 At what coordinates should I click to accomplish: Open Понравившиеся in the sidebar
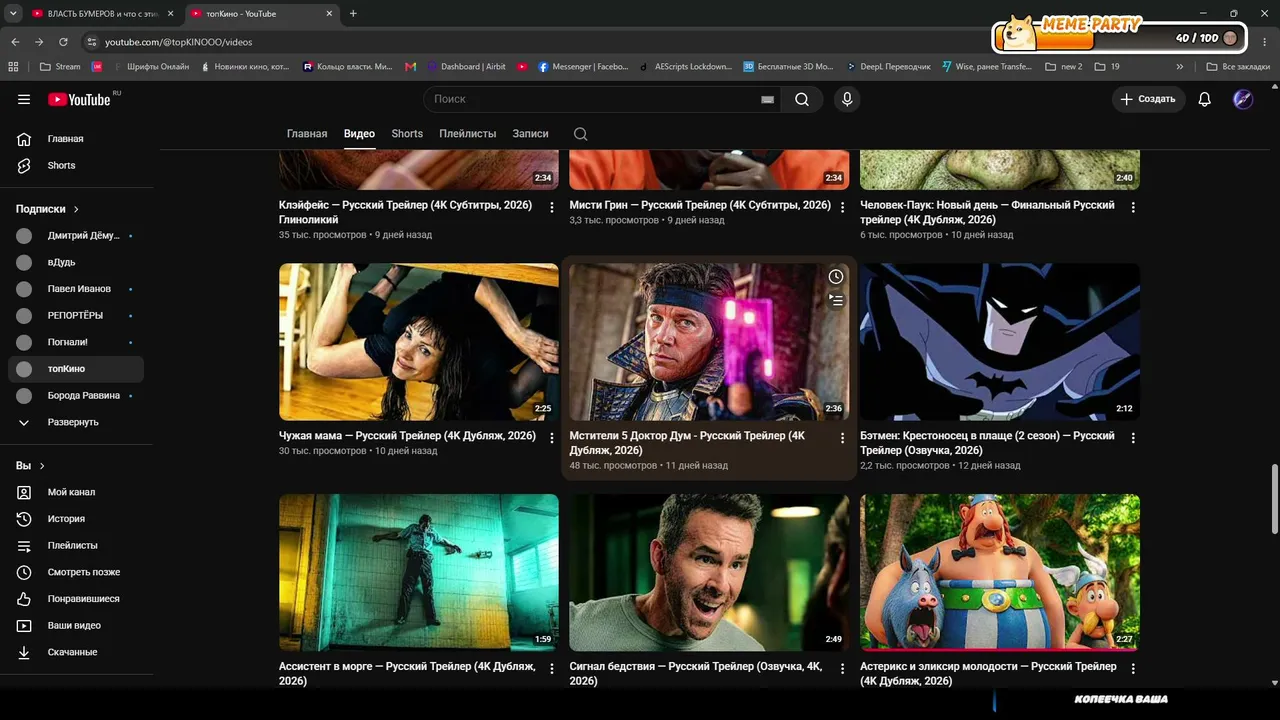pyautogui.click(x=76, y=599)
